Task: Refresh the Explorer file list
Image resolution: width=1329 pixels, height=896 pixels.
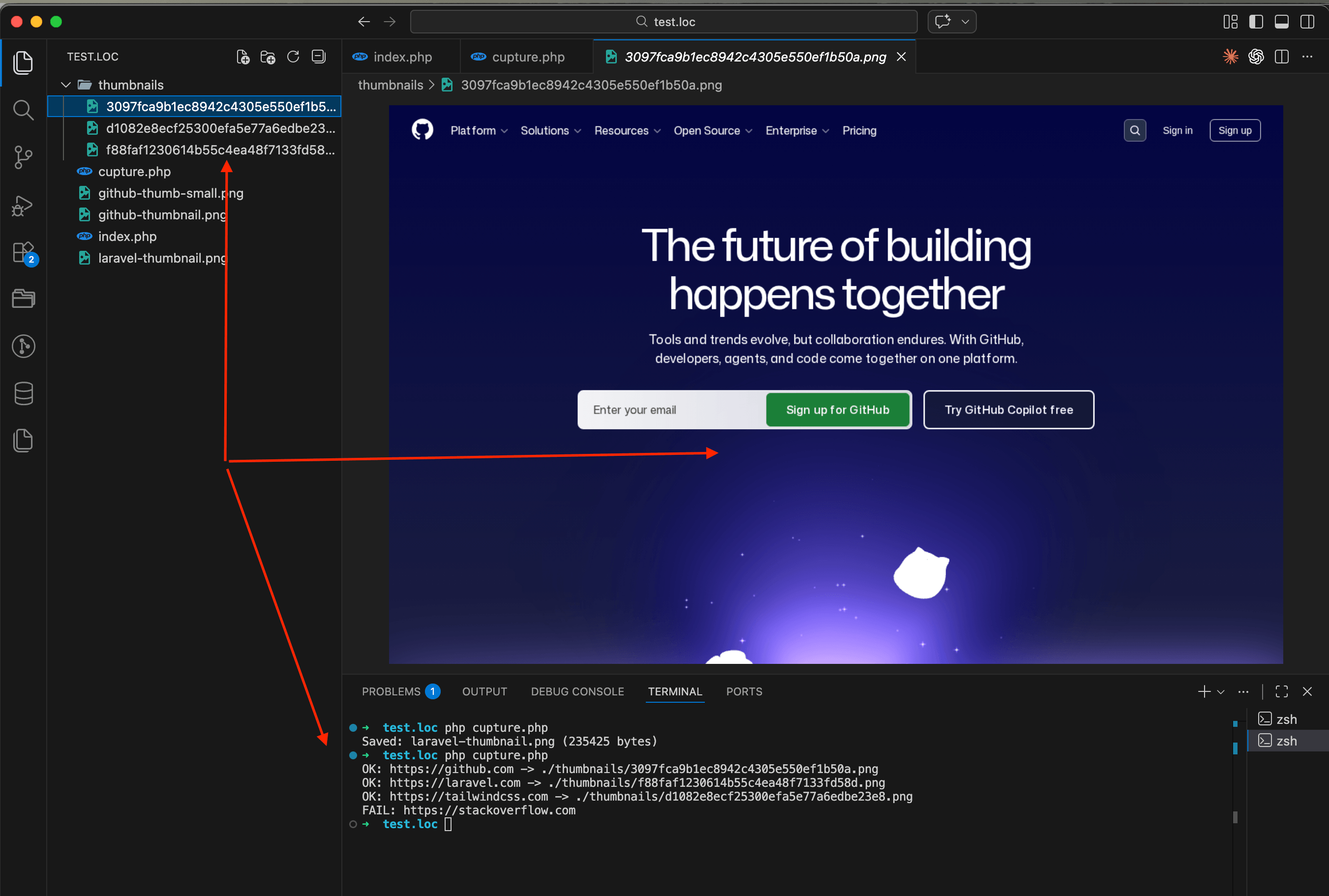Action: pyautogui.click(x=293, y=57)
